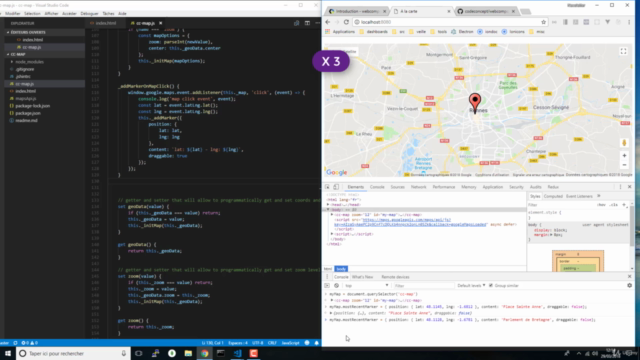This screenshot has width=640, height=360.
Task: Click the Street View pegman icon
Action: click(x=624, y=142)
